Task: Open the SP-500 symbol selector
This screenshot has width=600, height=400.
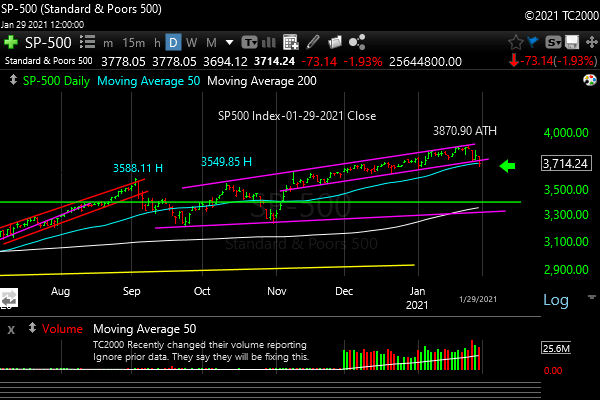Action: (x=48, y=43)
